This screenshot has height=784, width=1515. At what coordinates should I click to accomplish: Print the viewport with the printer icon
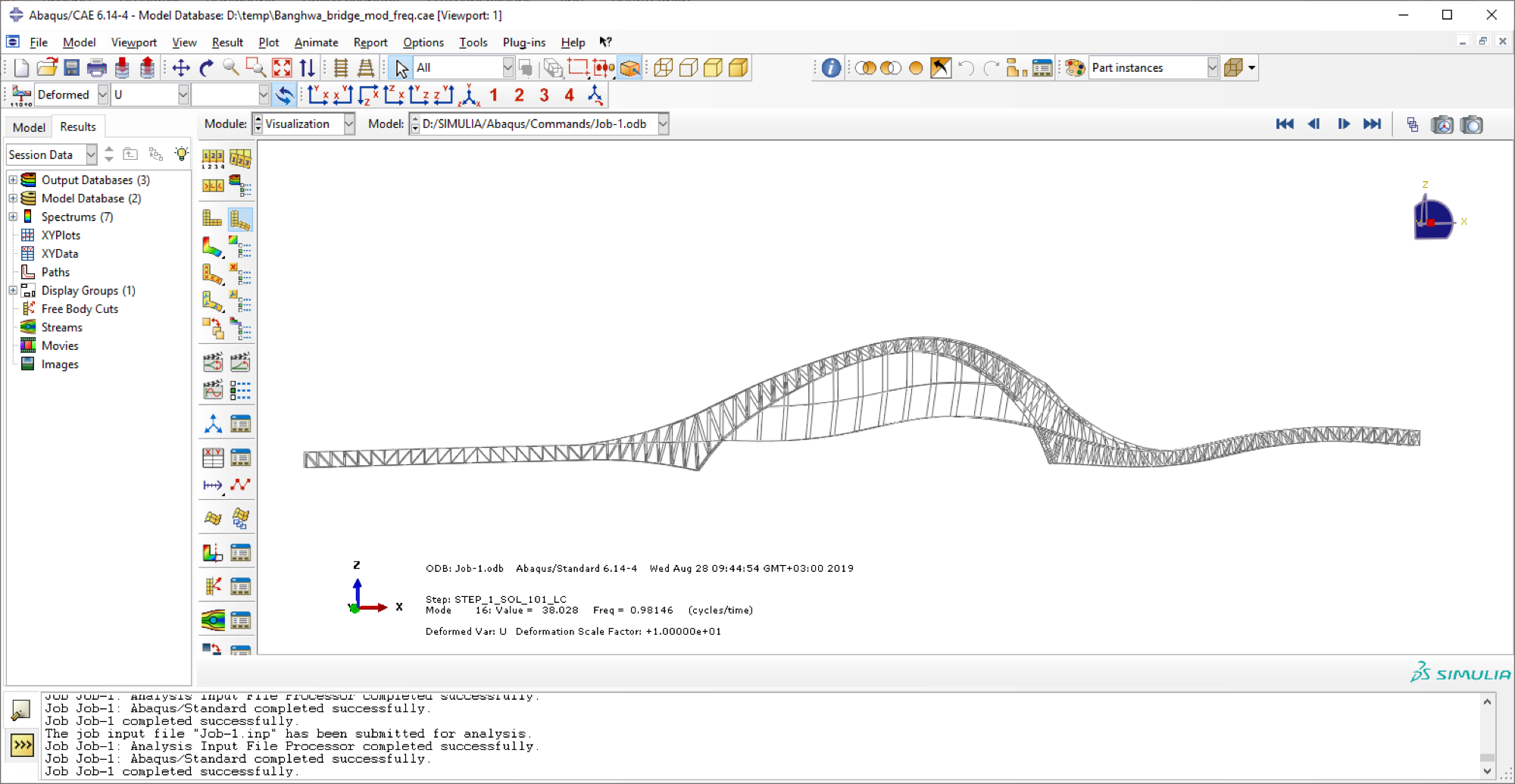97,68
